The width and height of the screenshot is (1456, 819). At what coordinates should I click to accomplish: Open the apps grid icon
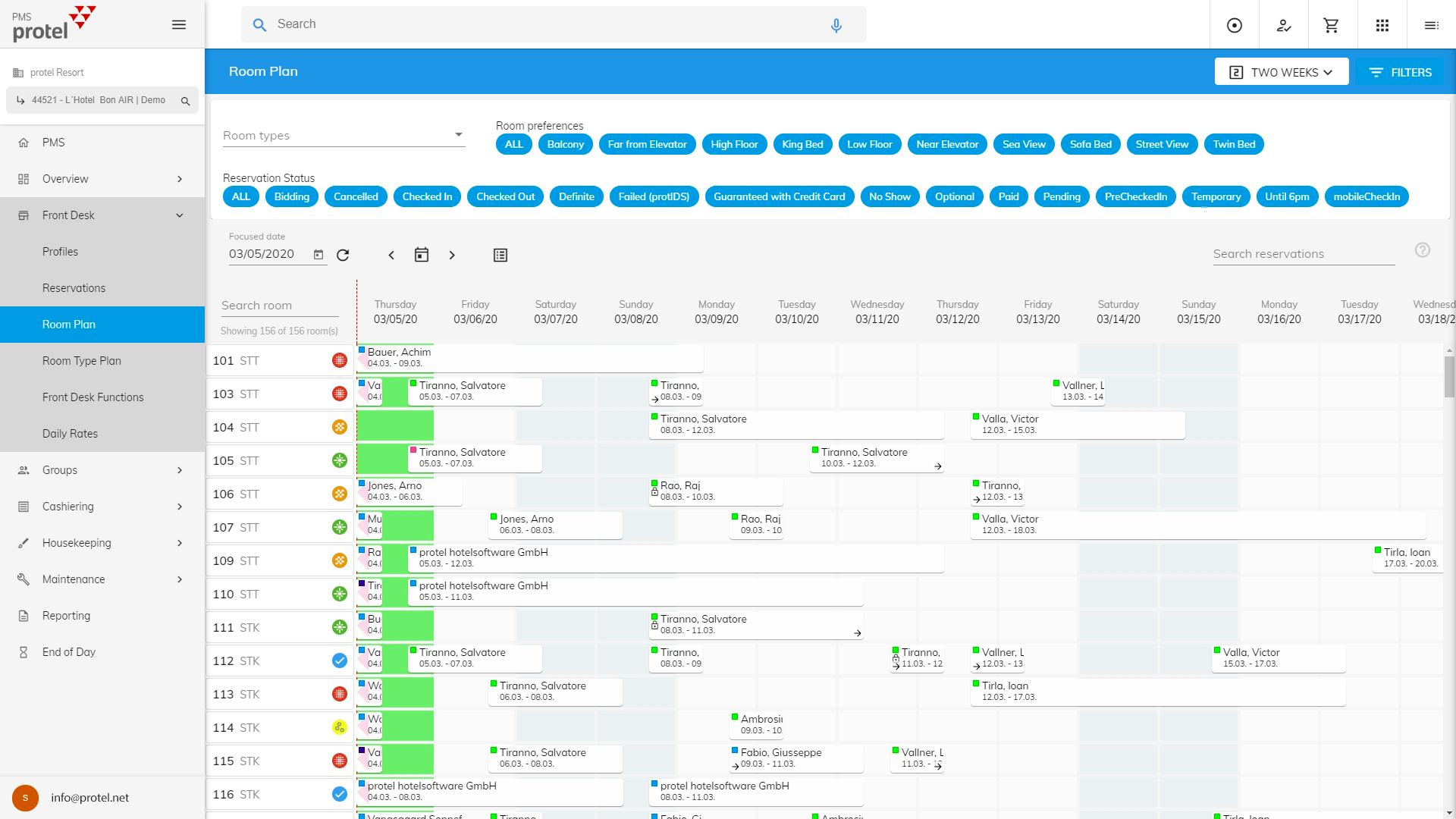[x=1382, y=24]
